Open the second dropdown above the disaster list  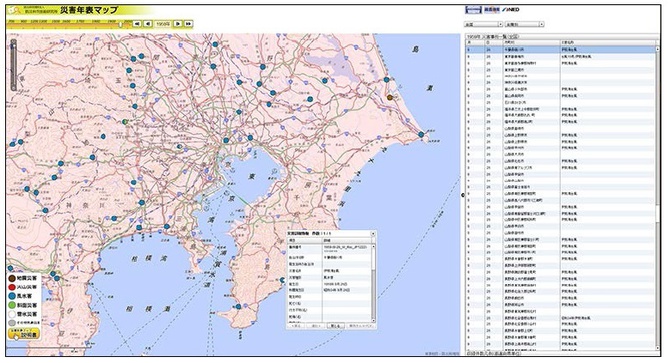(x=524, y=24)
